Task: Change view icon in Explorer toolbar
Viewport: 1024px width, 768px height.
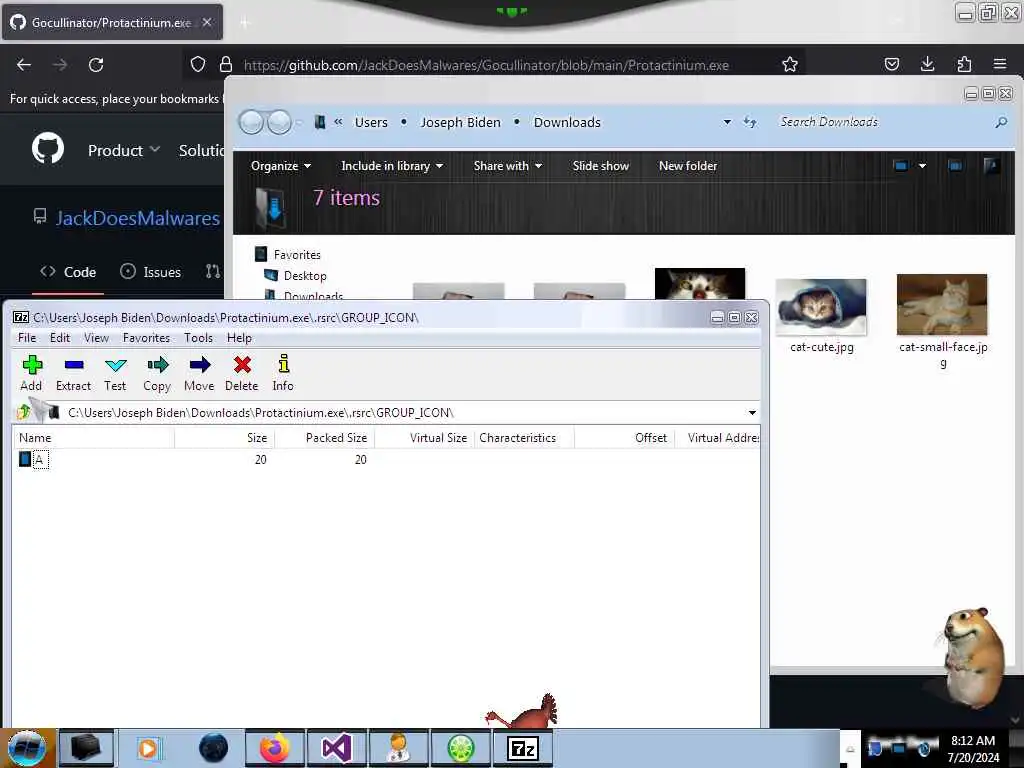Action: pyautogui.click(x=901, y=166)
